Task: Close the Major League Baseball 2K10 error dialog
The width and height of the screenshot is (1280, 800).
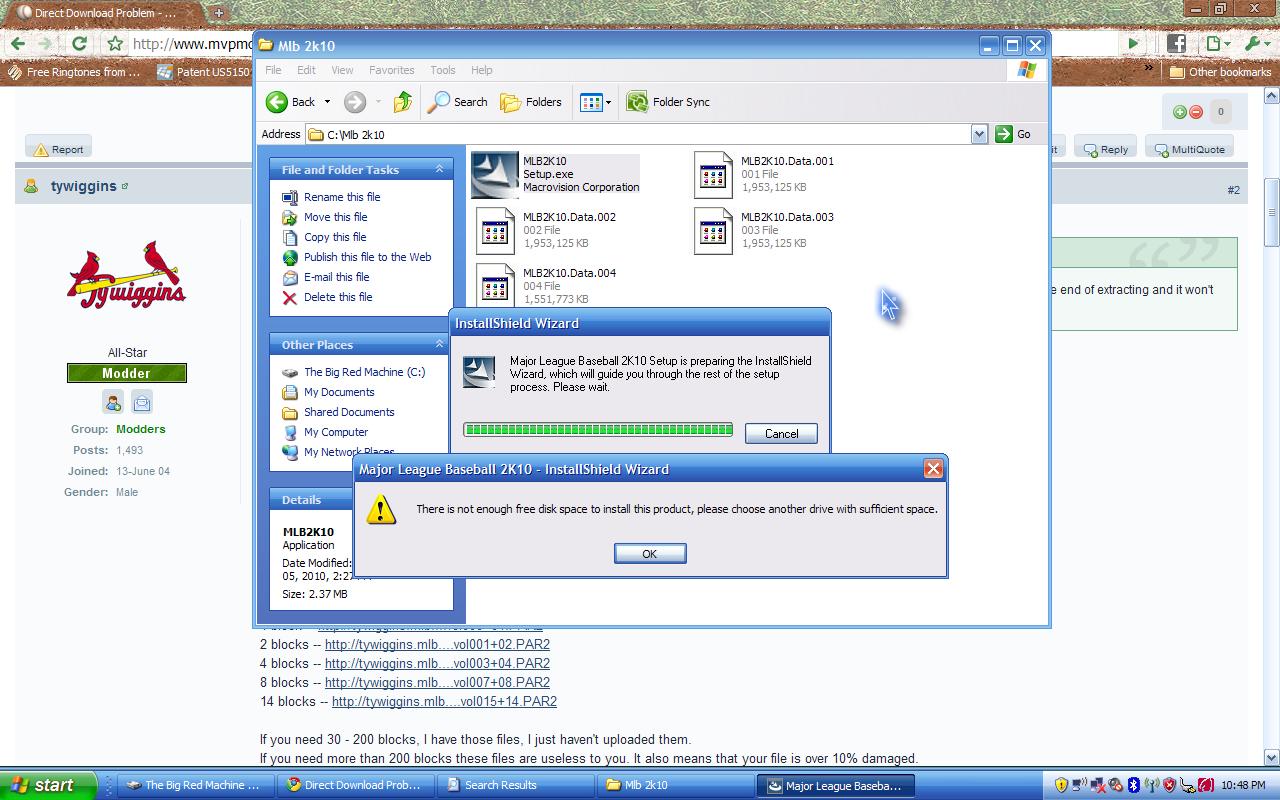Action: [x=933, y=469]
